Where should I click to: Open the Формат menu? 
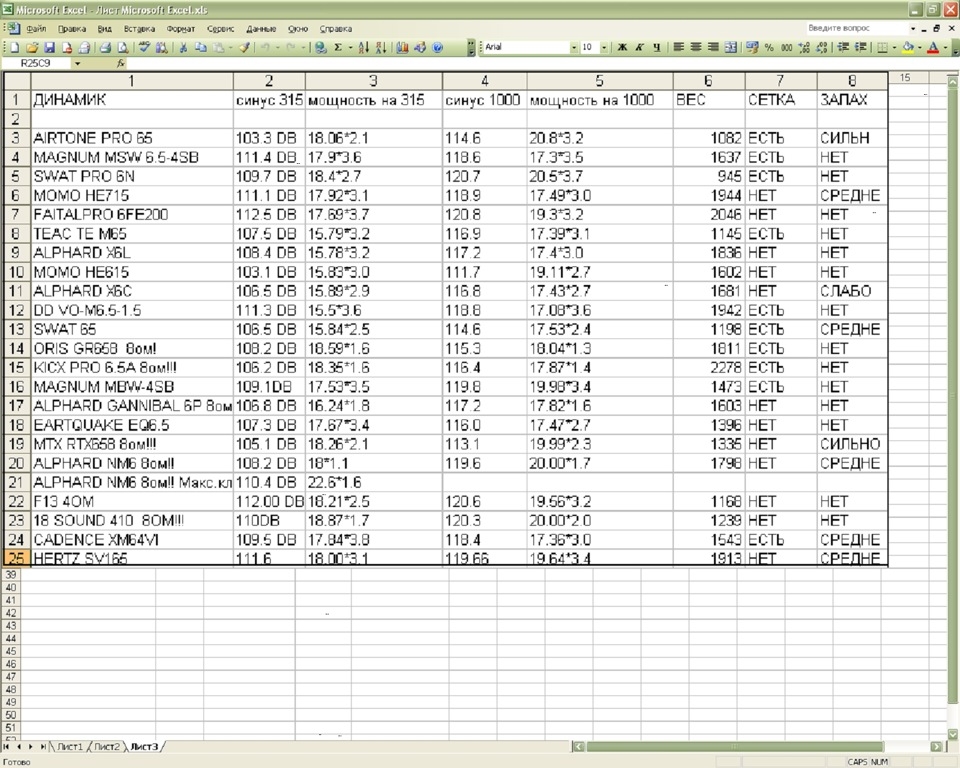pyautogui.click(x=181, y=29)
